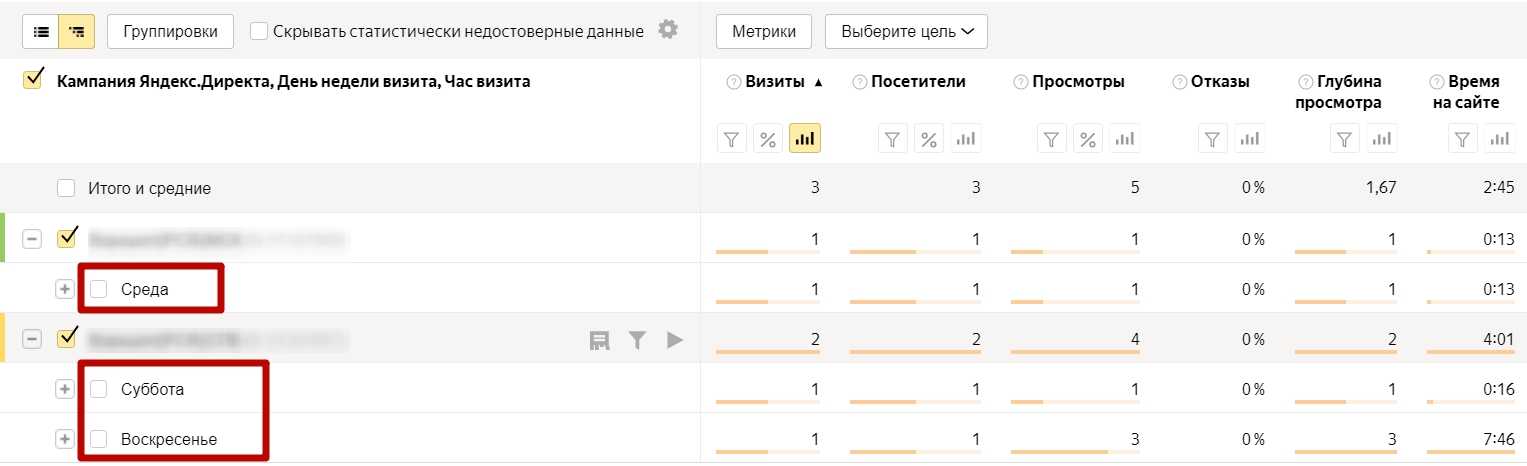Enable hiding statistically unreliable data checkbox
The width and height of the screenshot is (1527, 466).
[x=259, y=31]
